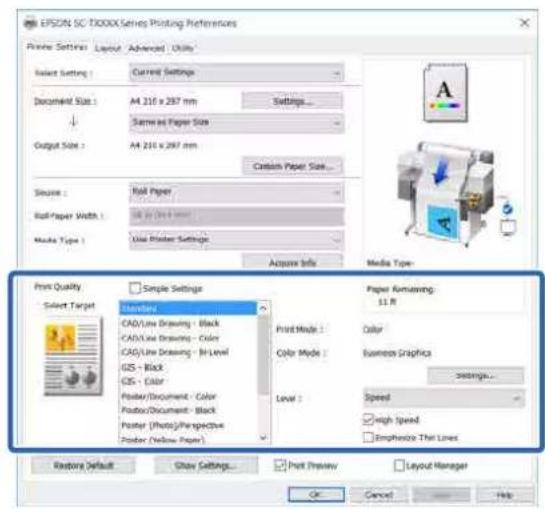Click the Help button
This screenshot has height=509, width=545.
click(x=504, y=494)
